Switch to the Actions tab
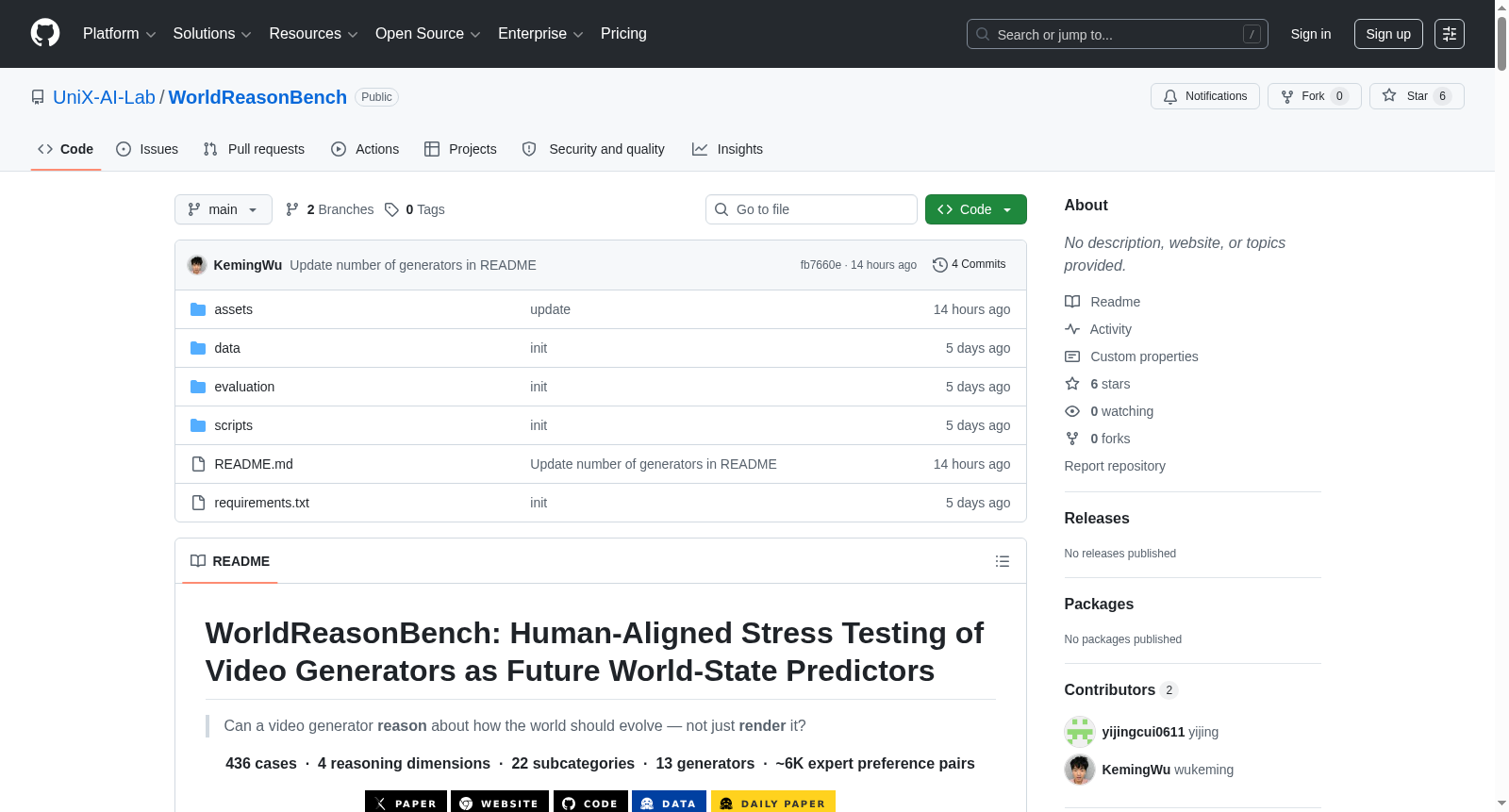 [365, 149]
